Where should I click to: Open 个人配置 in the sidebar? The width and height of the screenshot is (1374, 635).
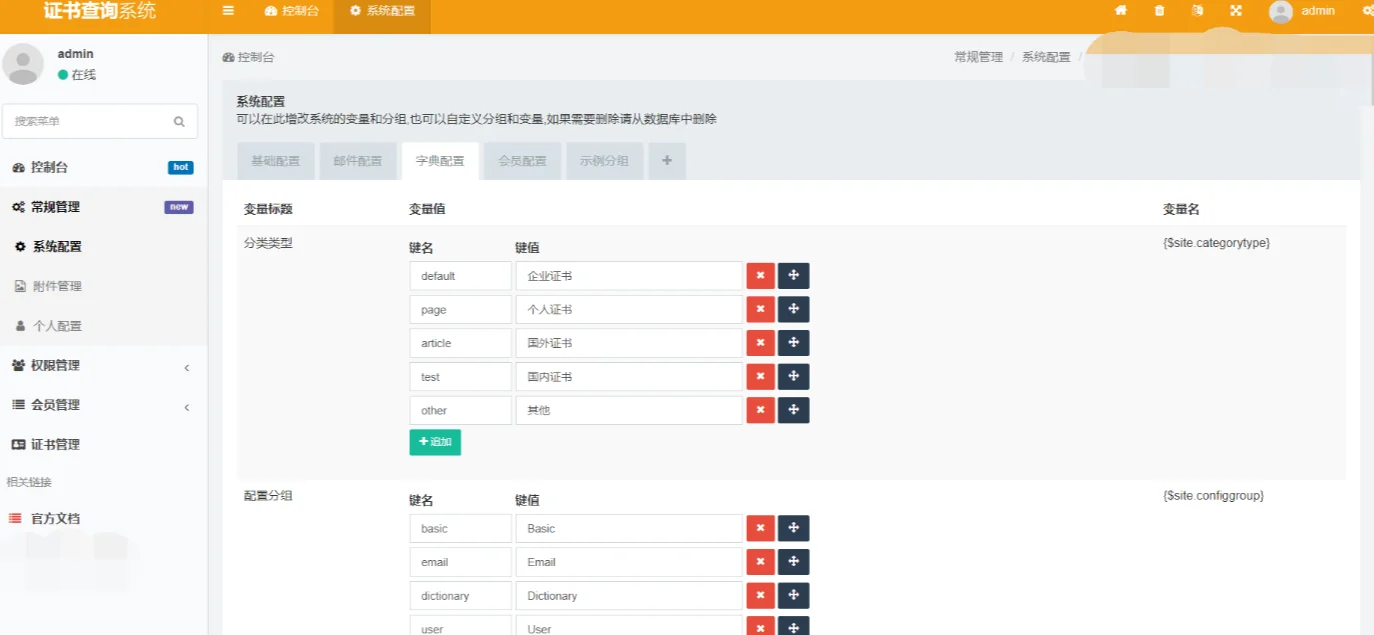tap(104, 326)
